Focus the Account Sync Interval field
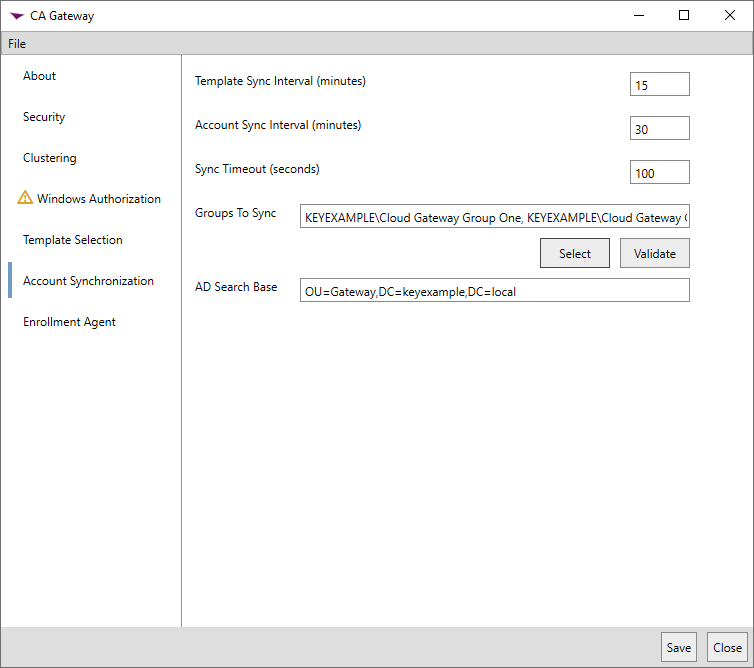Viewport: 754px width, 668px height. pyautogui.click(x=659, y=128)
